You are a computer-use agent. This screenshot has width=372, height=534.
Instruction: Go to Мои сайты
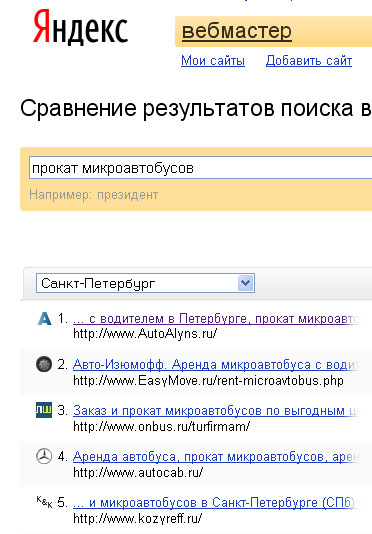(213, 61)
